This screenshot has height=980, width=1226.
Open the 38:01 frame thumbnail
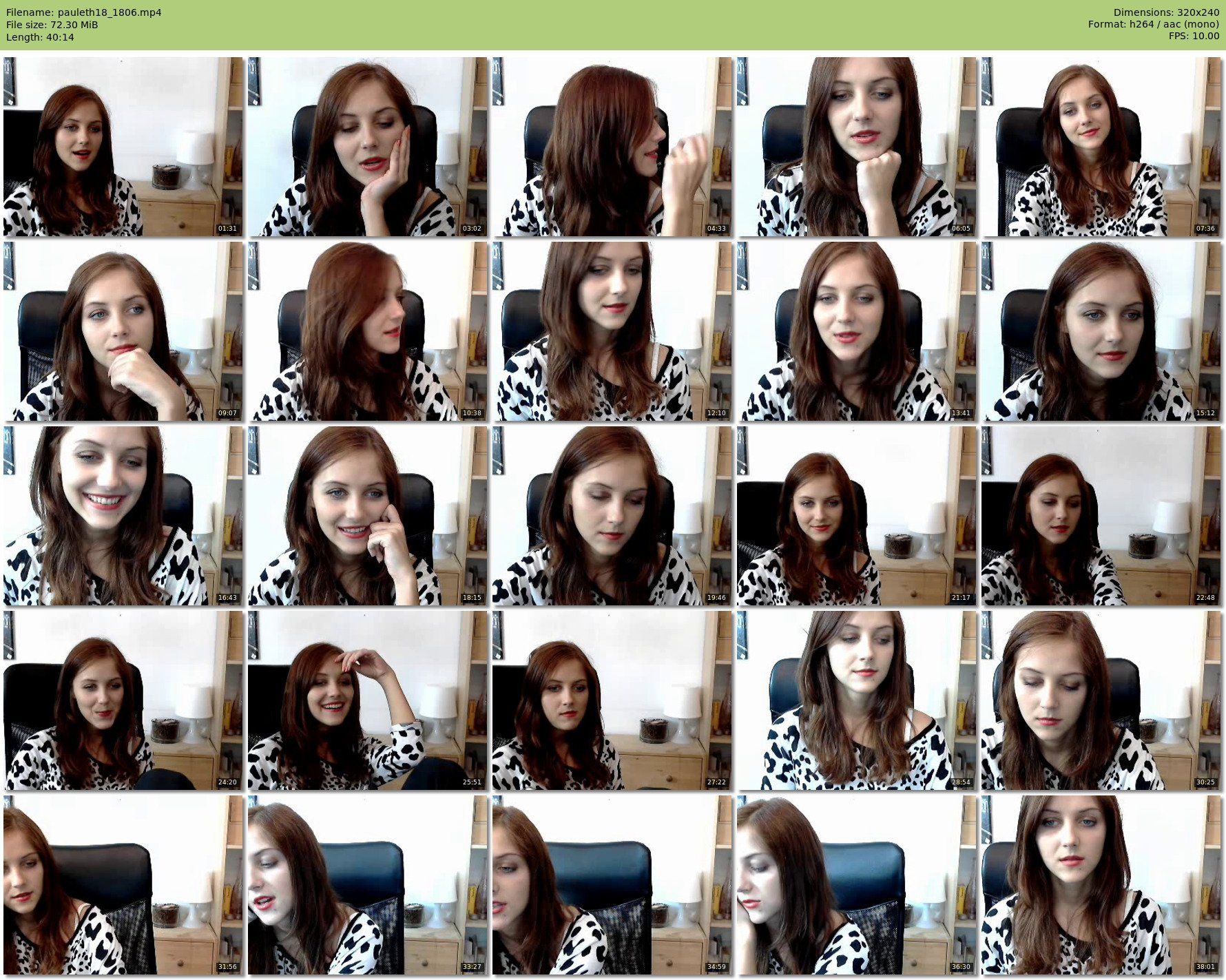(x=1101, y=885)
